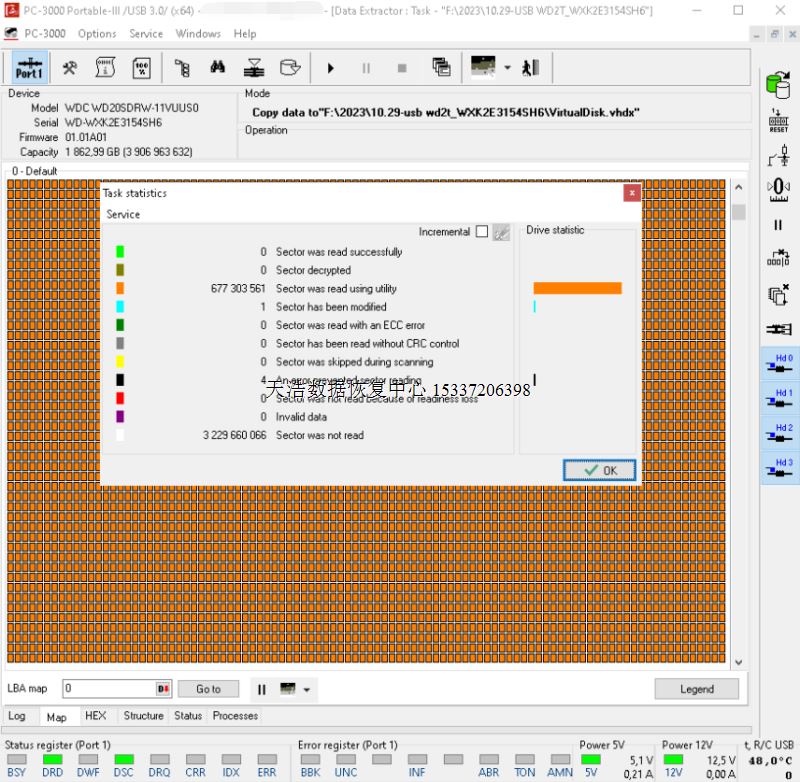Toggle head Hd 0 in sidebar
The width and height of the screenshot is (800, 782).
coord(778,363)
